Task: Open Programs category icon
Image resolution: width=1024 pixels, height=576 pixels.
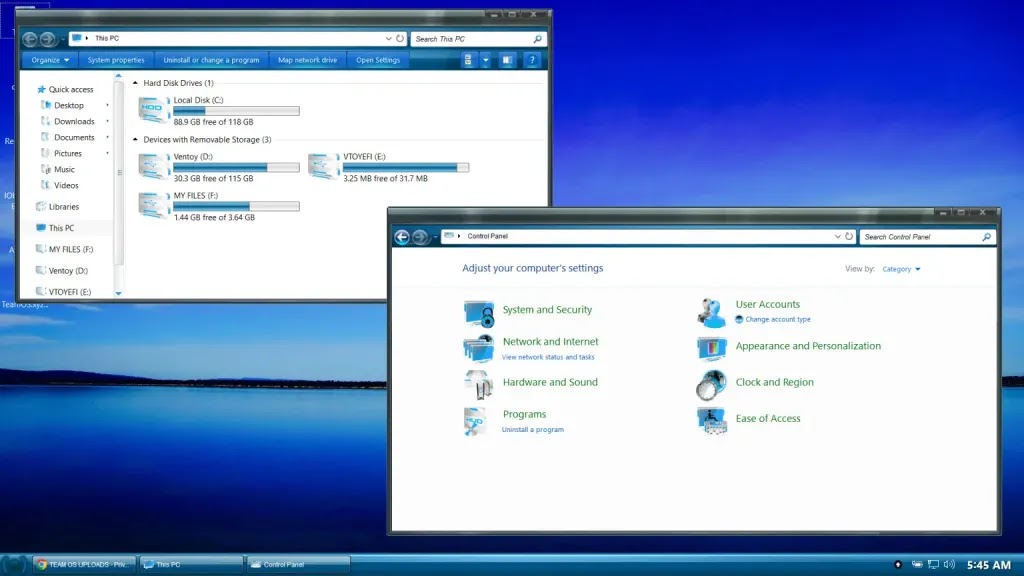Action: (475, 421)
